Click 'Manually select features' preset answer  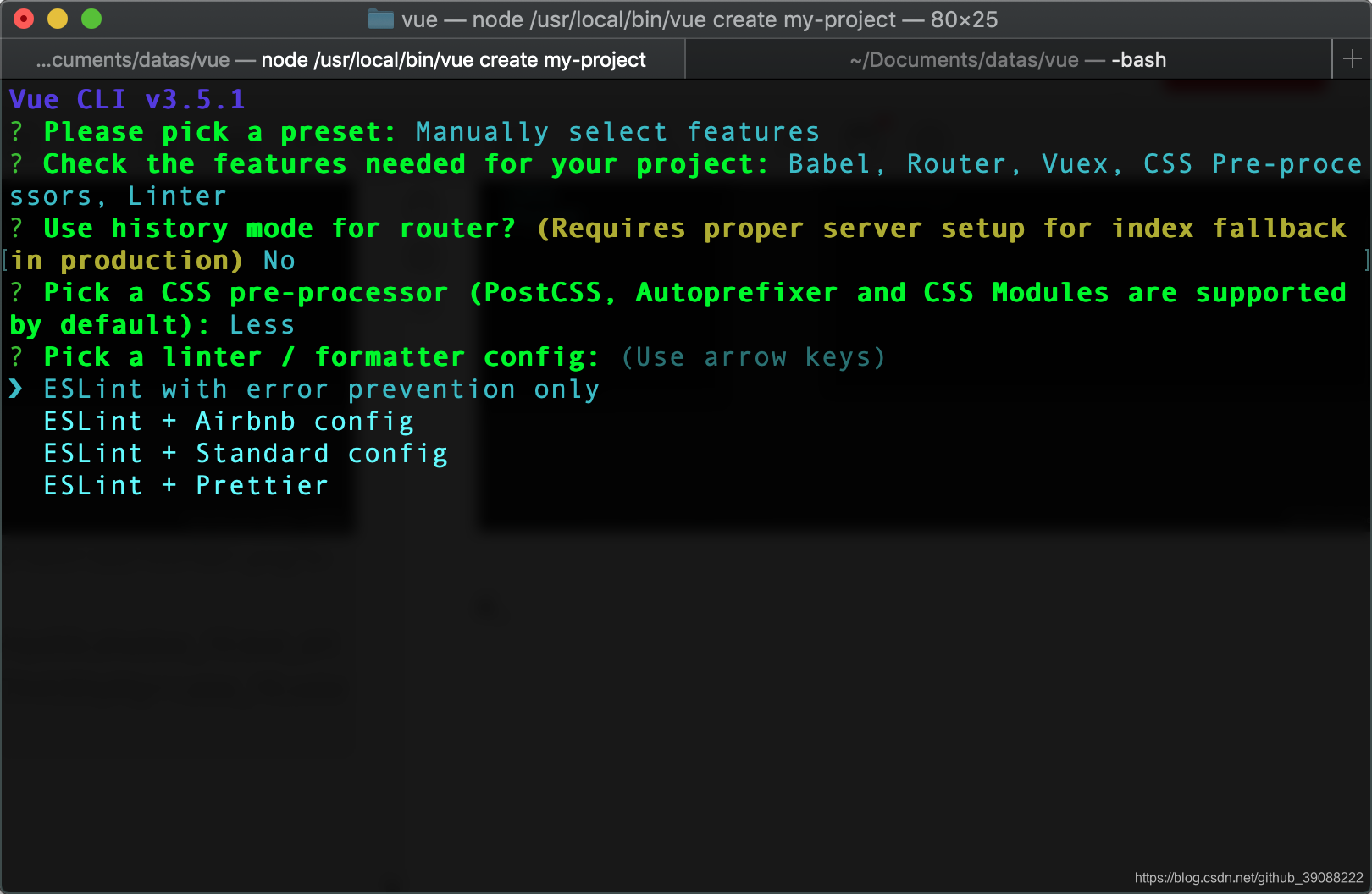617,132
